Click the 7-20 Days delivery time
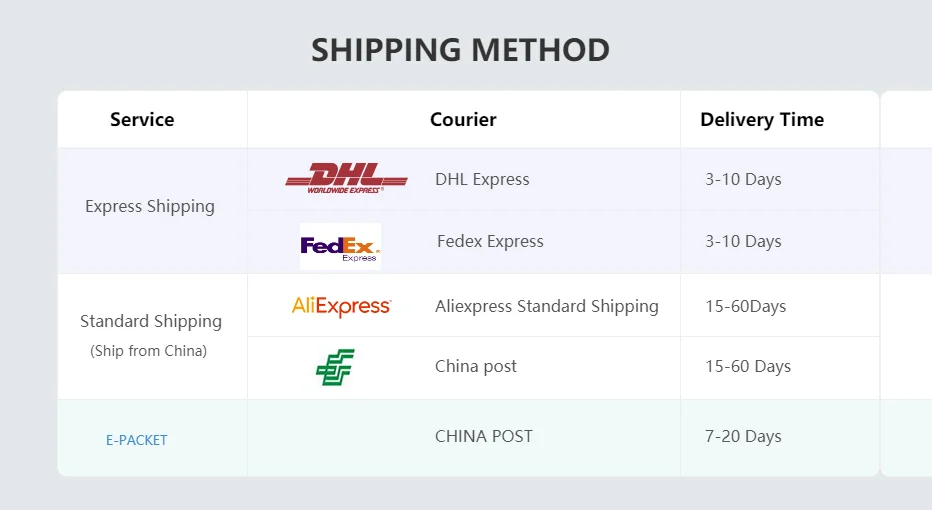Screen dimensions: 932x510 click(743, 436)
